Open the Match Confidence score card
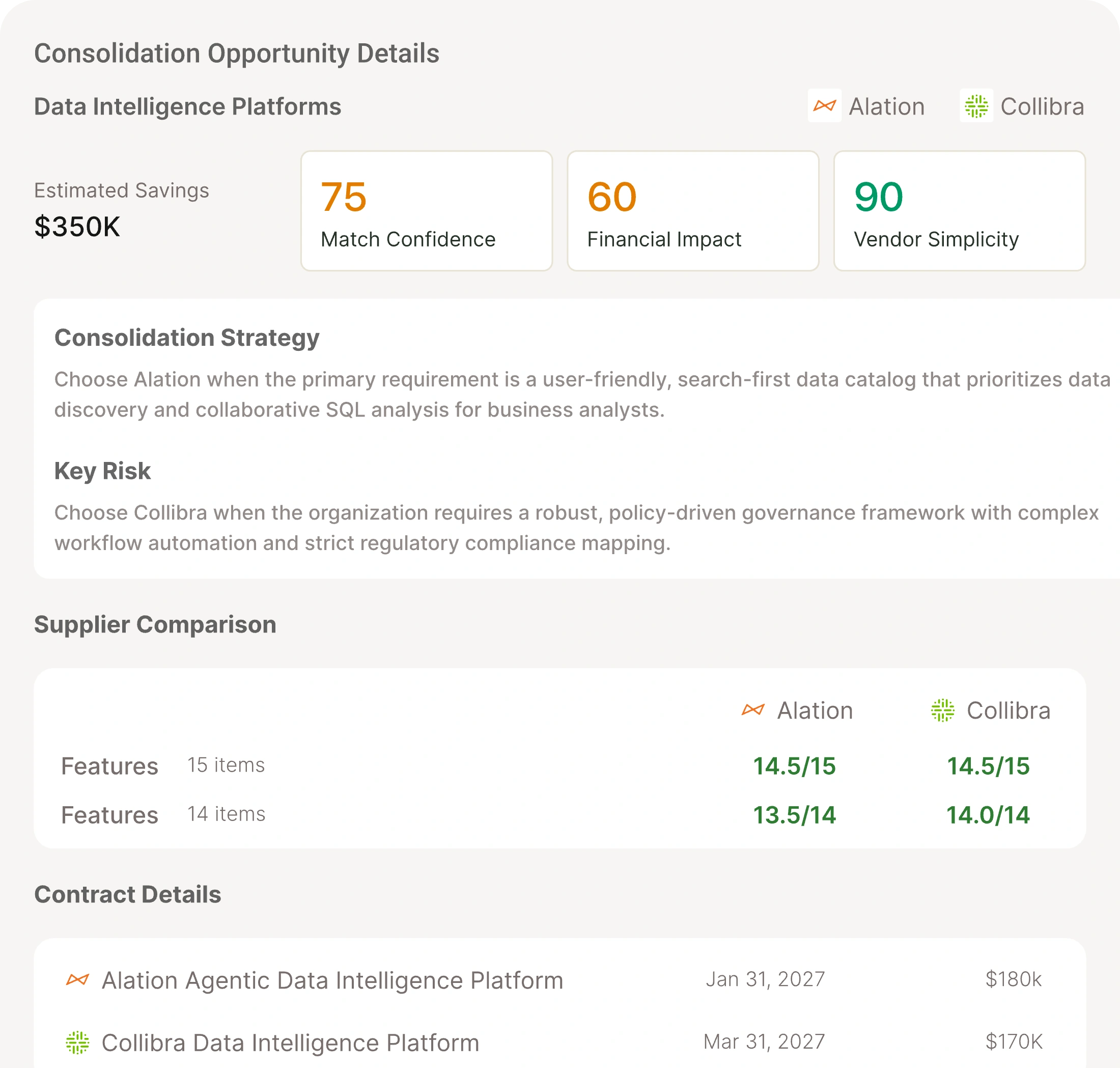This screenshot has height=1068, width=1120. (426, 211)
